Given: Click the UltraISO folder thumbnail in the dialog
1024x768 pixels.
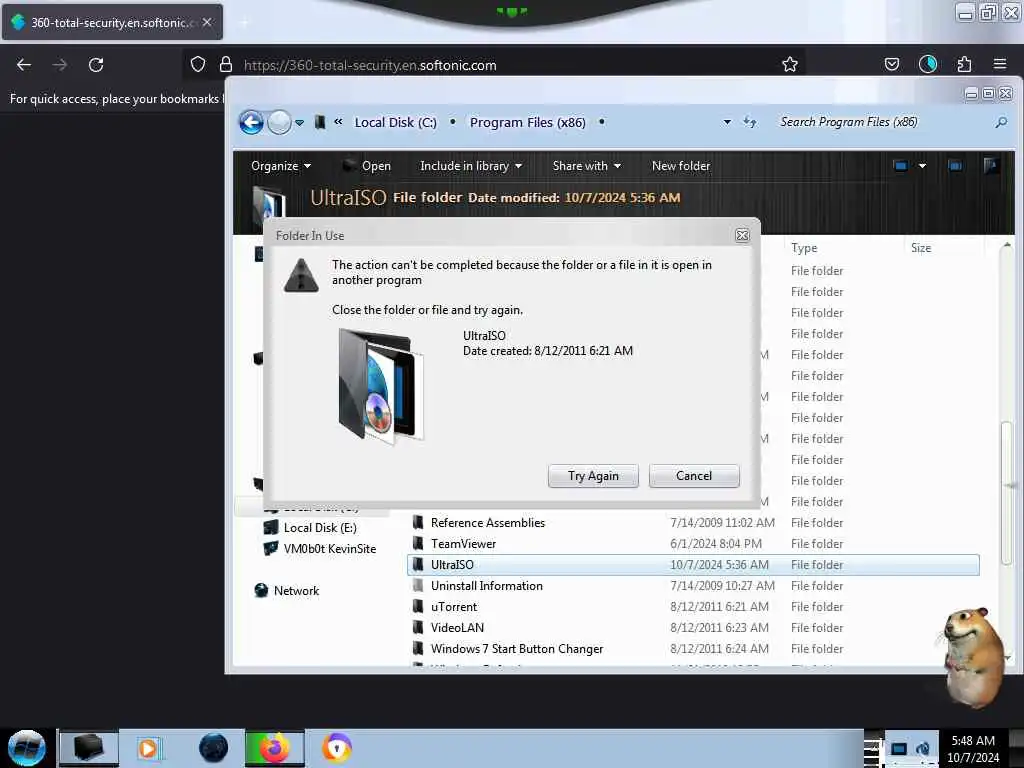Looking at the screenshot, I should point(381,386).
